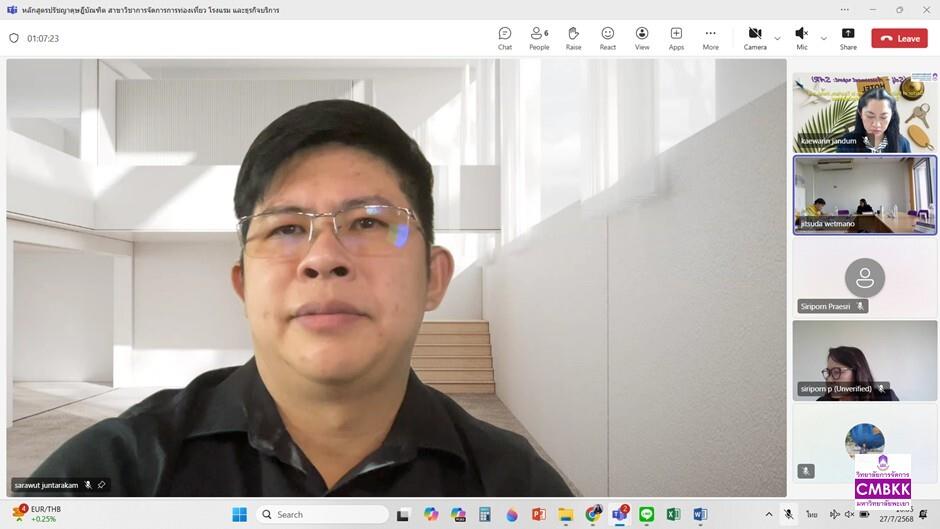The image size is (940, 529).
Task: Open the Windows Start menu
Action: (239, 514)
